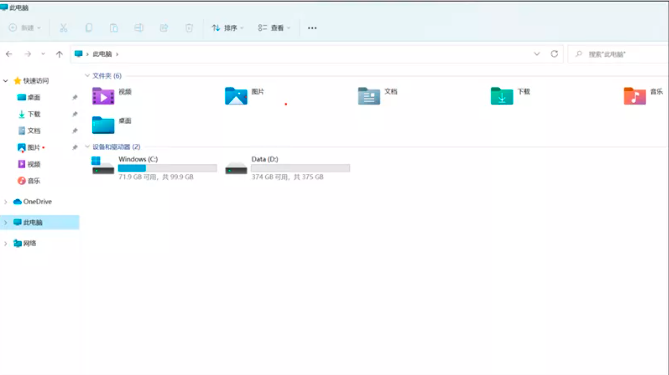Click the '374 GB 可用' text
Image resolution: width=669 pixels, height=375 pixels.
pos(271,177)
